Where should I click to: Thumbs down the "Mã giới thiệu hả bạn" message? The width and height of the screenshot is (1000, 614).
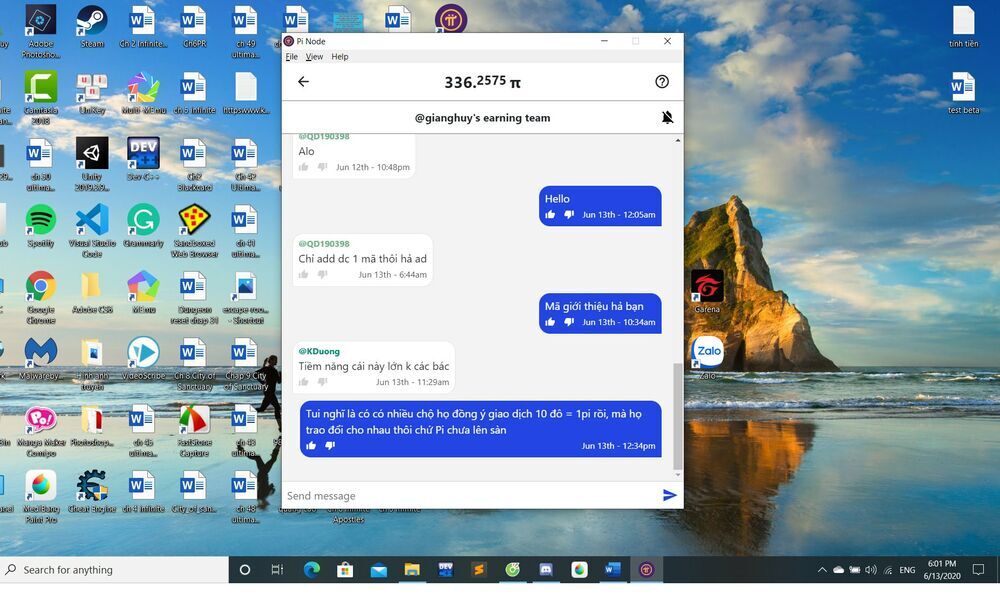[569, 322]
